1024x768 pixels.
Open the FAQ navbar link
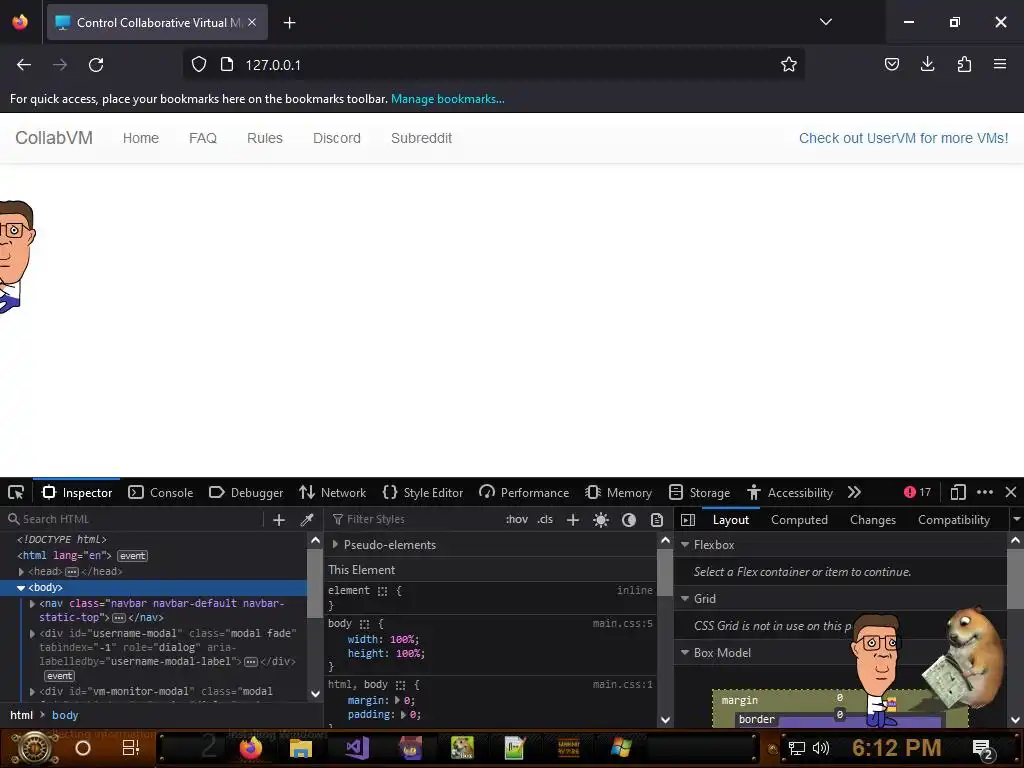[x=202, y=138]
